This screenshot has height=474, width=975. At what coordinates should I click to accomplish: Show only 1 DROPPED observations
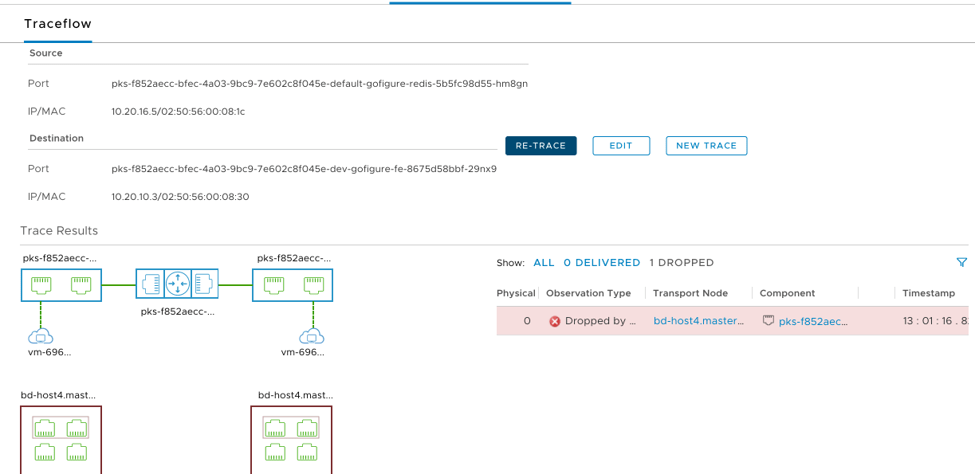point(681,263)
